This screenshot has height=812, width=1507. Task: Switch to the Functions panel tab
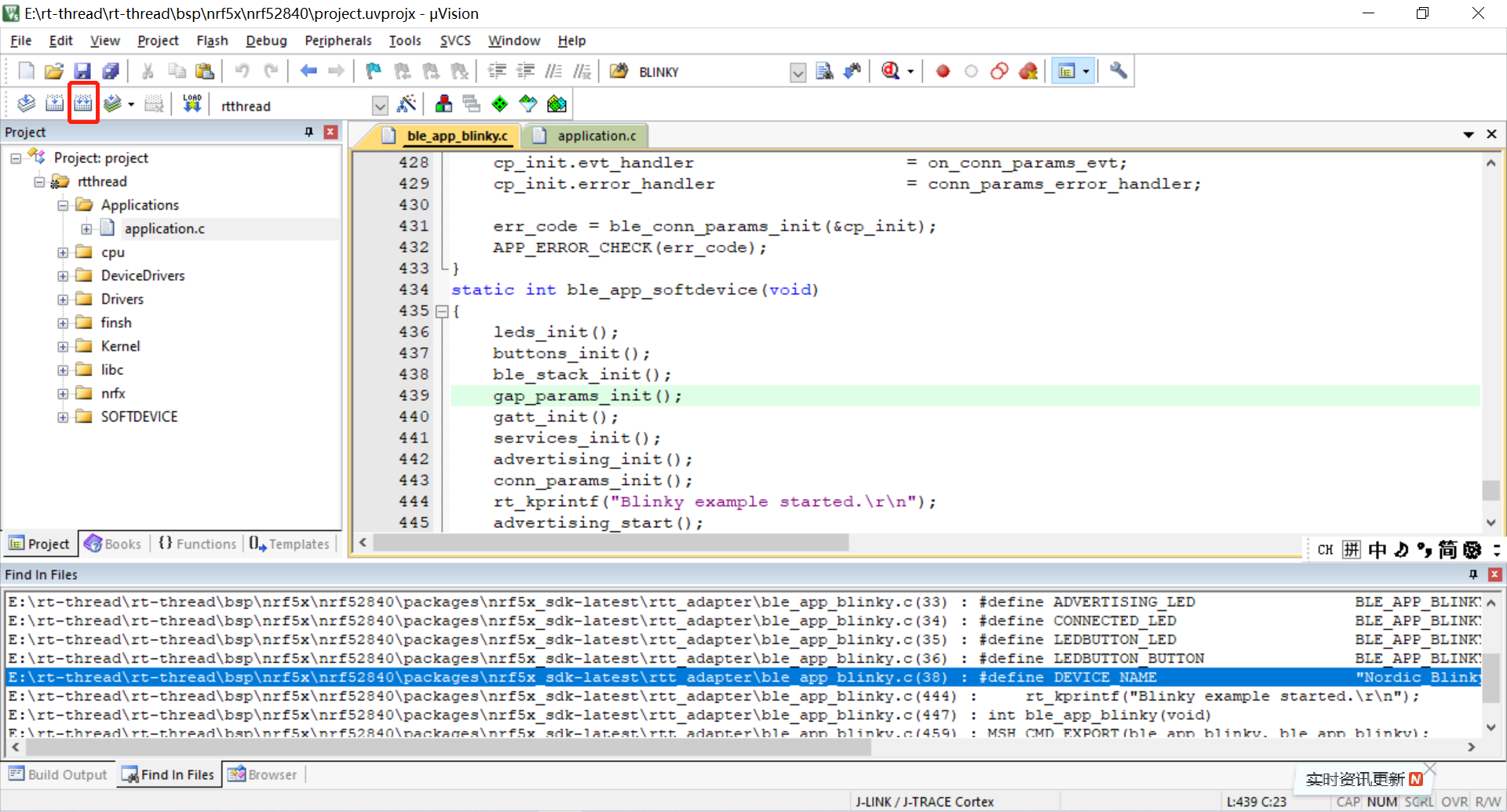pyautogui.click(x=197, y=544)
